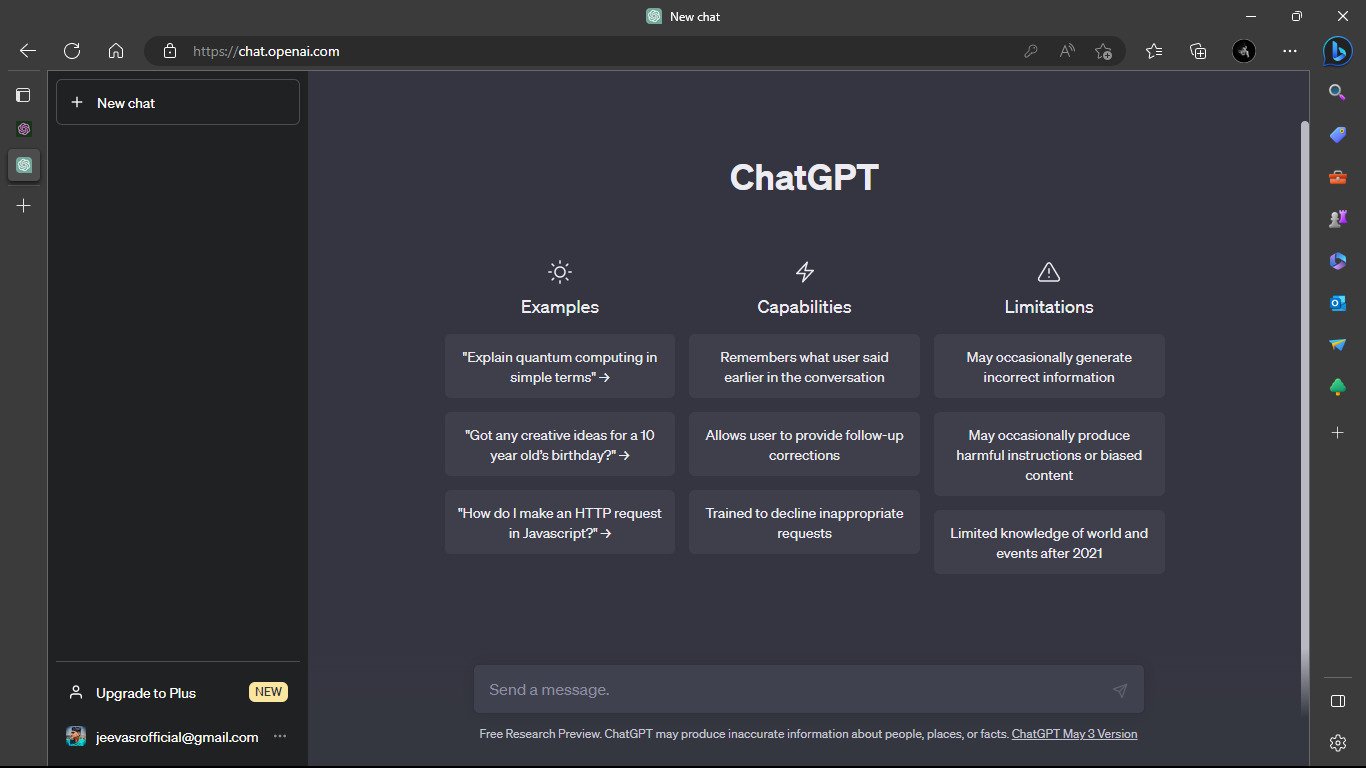
Task: Click the NEW badge beside Upgrade to Plus
Action: click(268, 692)
